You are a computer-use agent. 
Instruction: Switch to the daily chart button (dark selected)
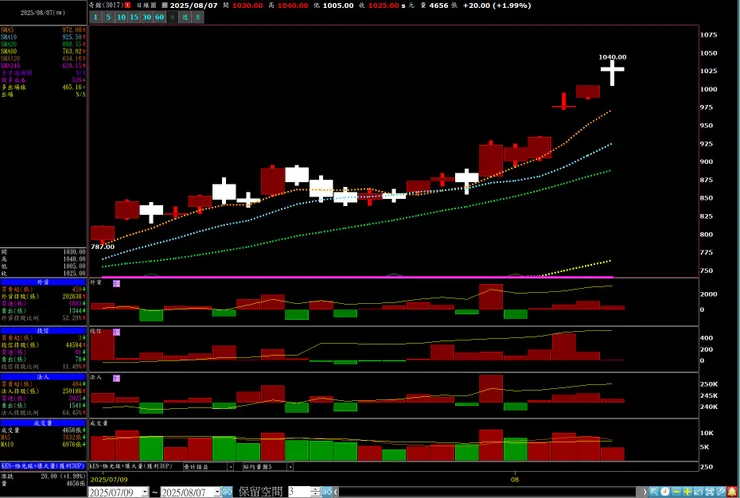172,17
